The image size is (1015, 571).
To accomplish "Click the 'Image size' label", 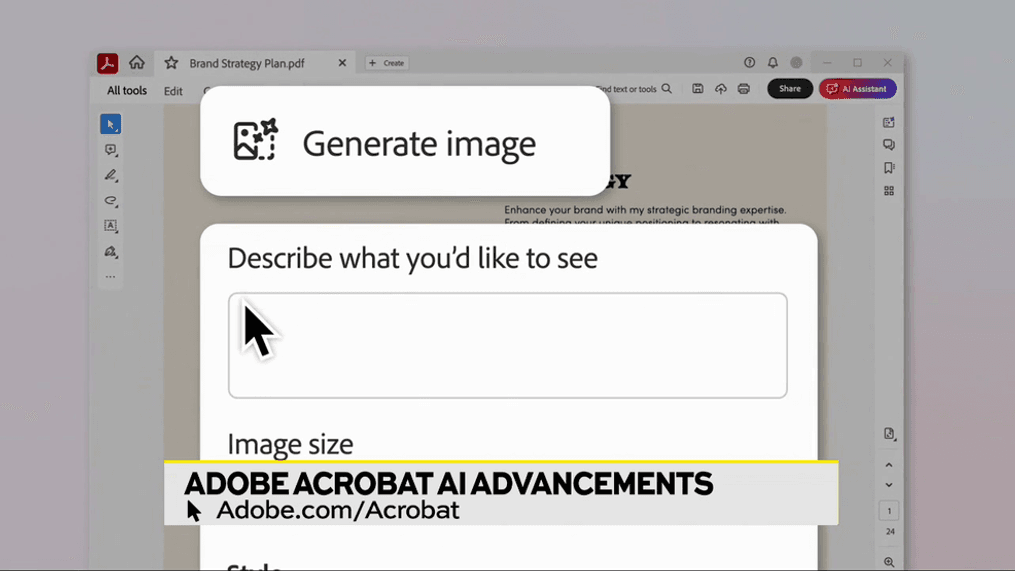I will coord(290,444).
